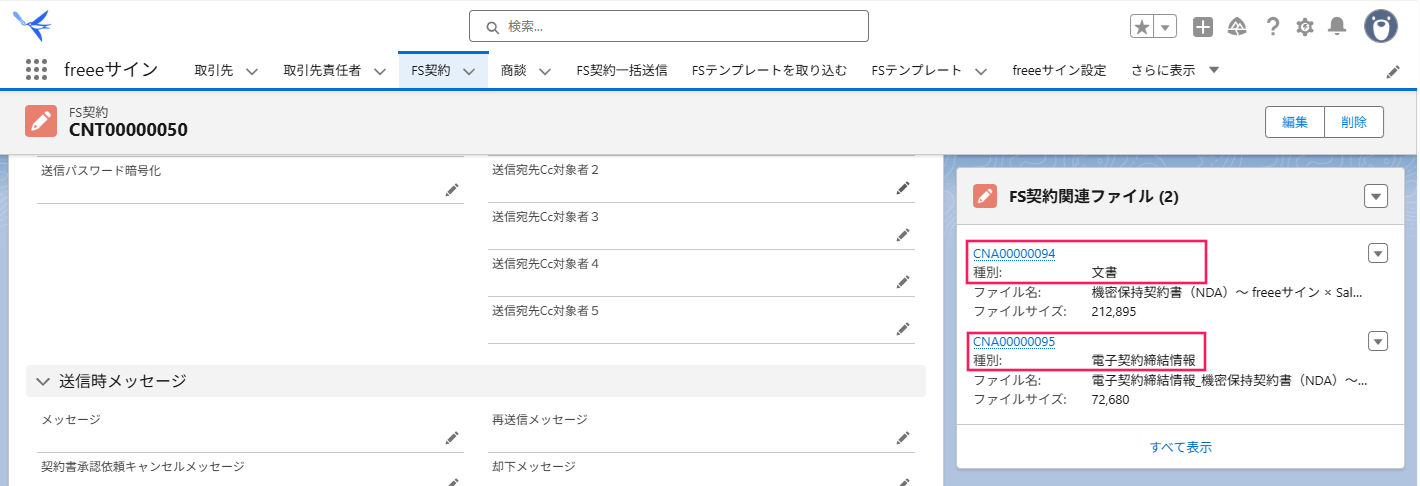Edit the 送信宛先Cc対象者４ field
Screen dimensions: 1420x486
[x=903, y=282]
